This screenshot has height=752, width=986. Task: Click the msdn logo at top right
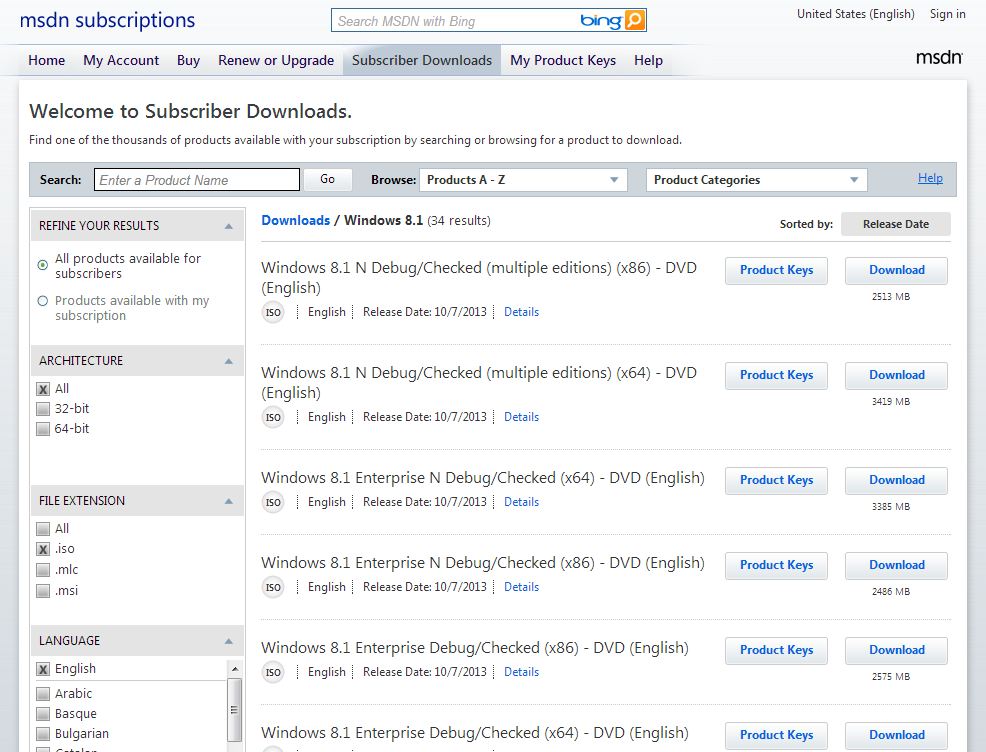click(x=939, y=57)
